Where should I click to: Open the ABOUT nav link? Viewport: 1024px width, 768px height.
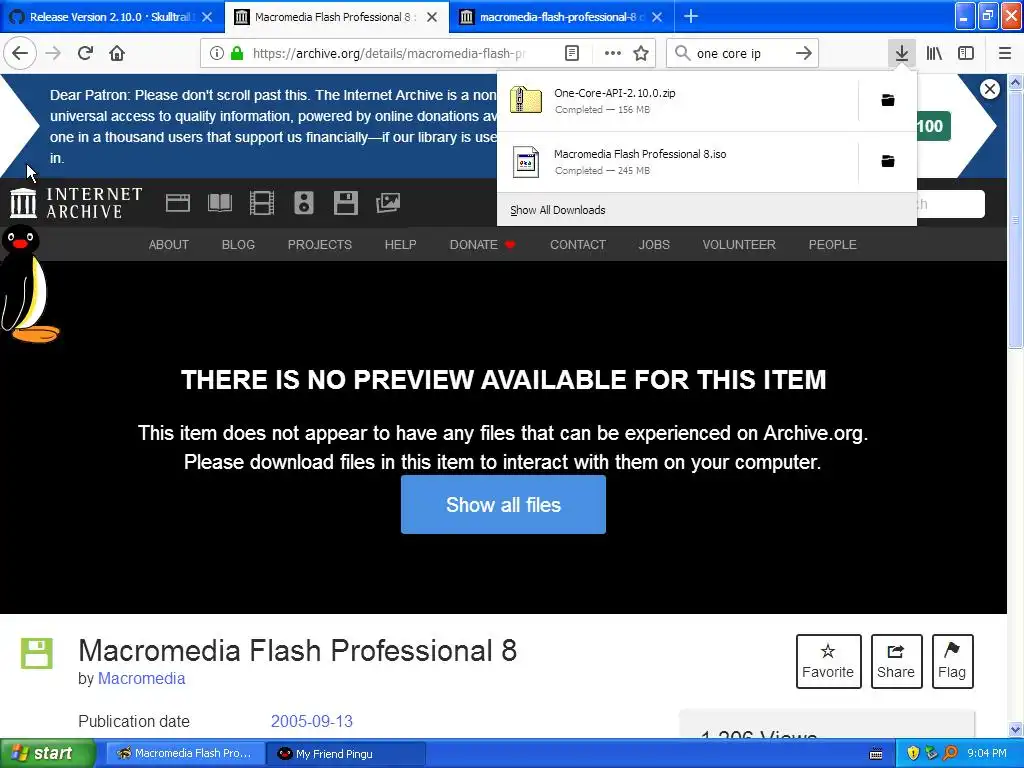click(x=168, y=245)
